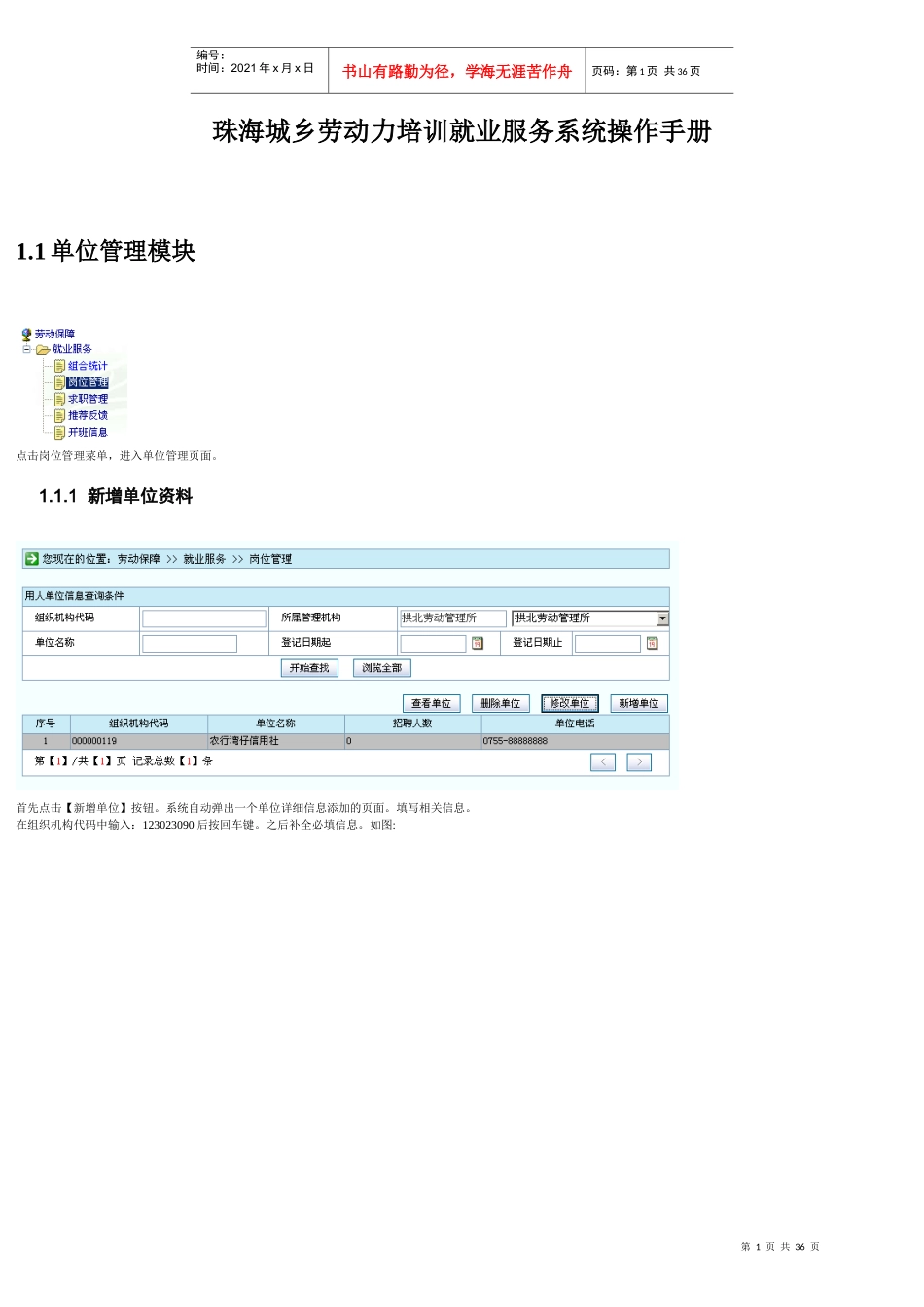Viewport: 924px width, 1307px height.
Task: Click the 修改单位 button
Action: [x=570, y=704]
